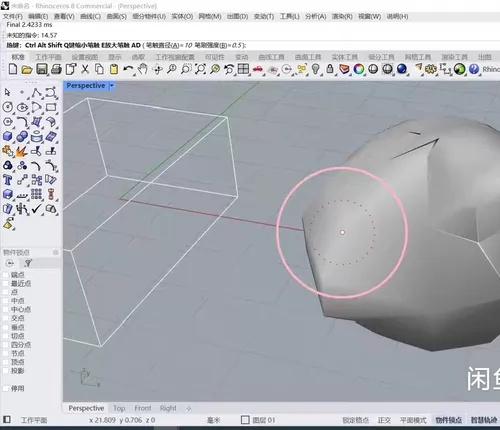Open Layers via stacked layers icon
This screenshot has width=500, height=430.
pyautogui.click(x=344, y=69)
